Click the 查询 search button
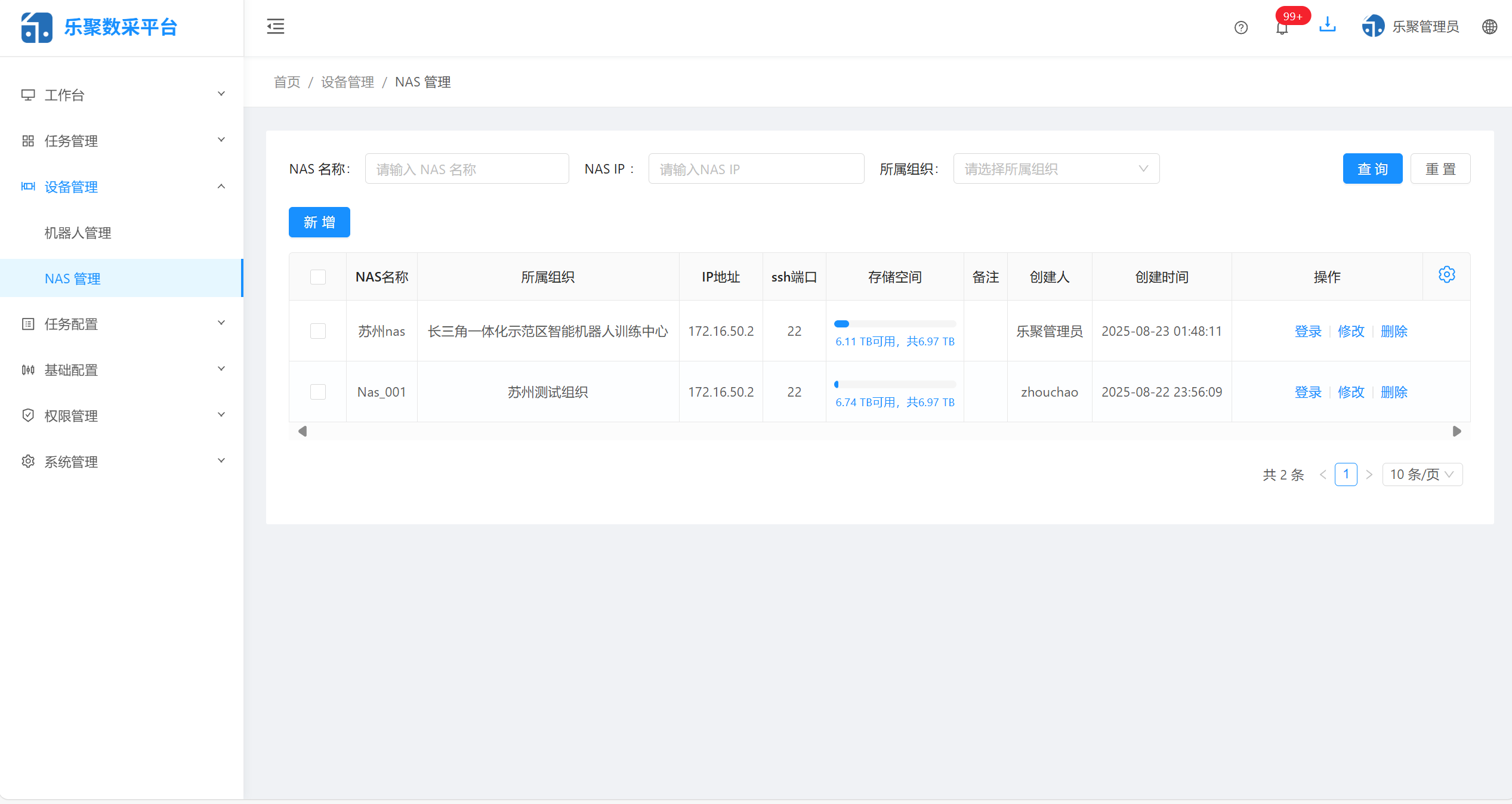1512x804 pixels. [x=1372, y=168]
